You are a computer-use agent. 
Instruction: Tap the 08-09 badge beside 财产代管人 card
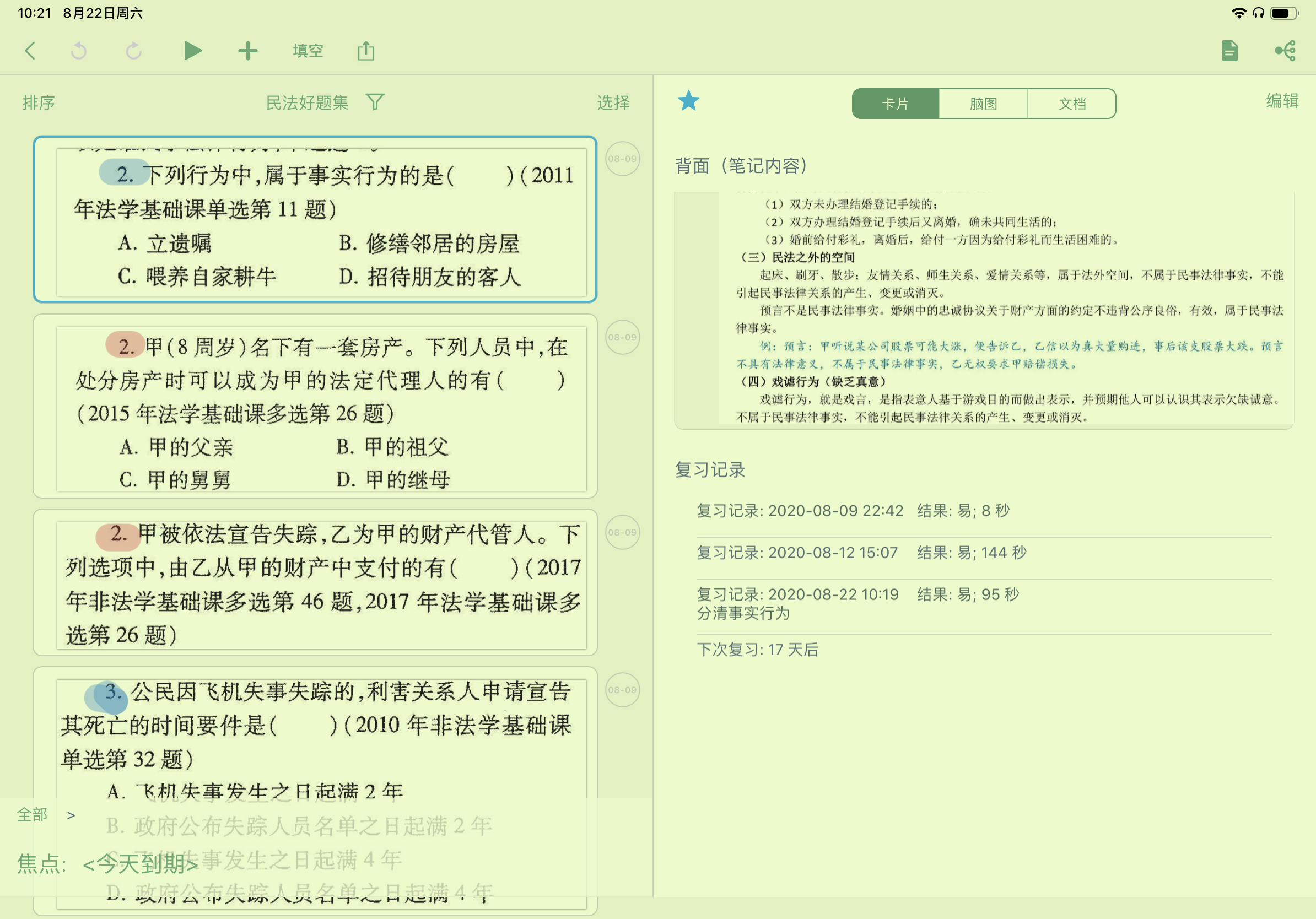623,532
